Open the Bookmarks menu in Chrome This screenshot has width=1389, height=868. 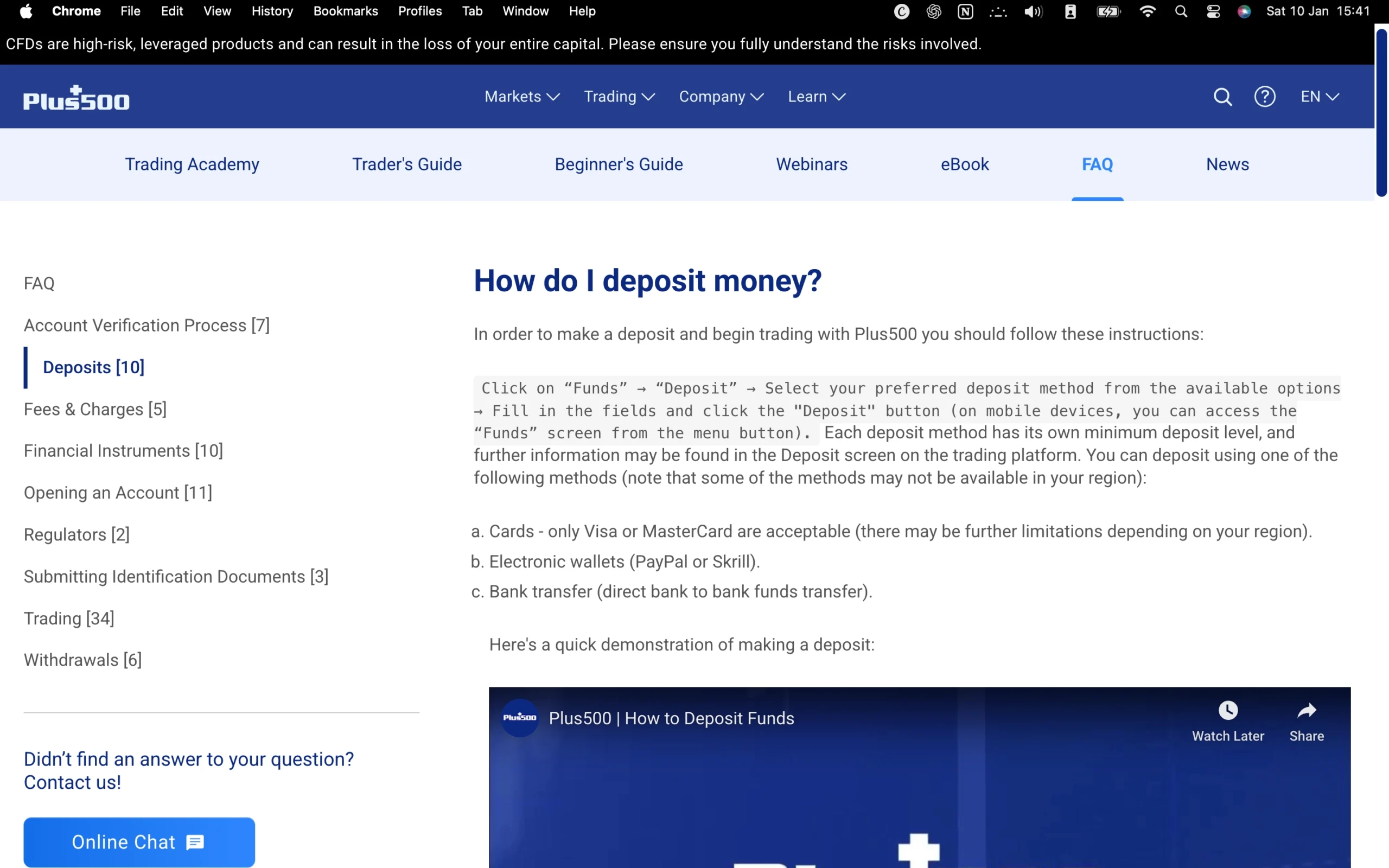(345, 11)
